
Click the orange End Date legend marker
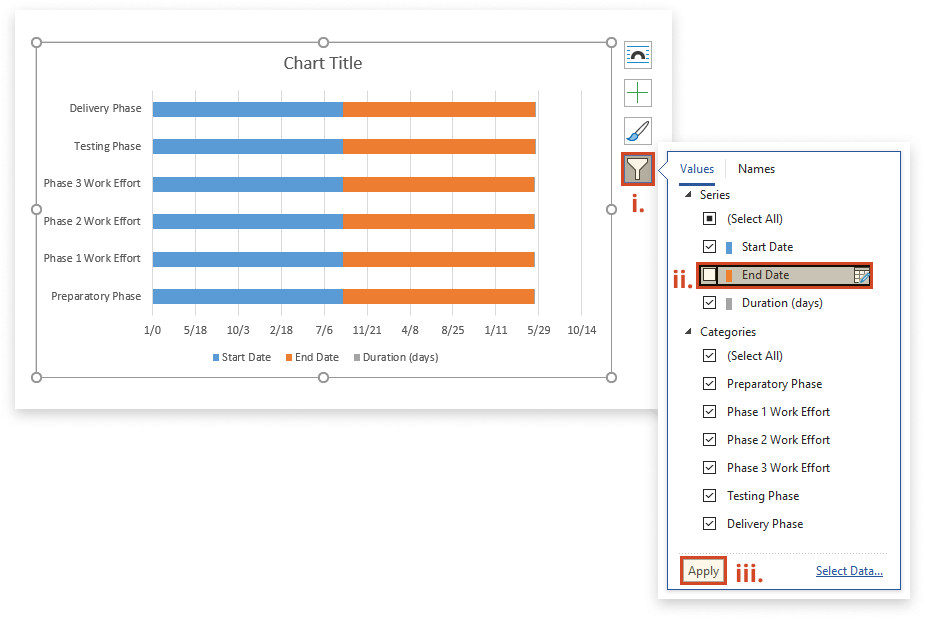289,357
